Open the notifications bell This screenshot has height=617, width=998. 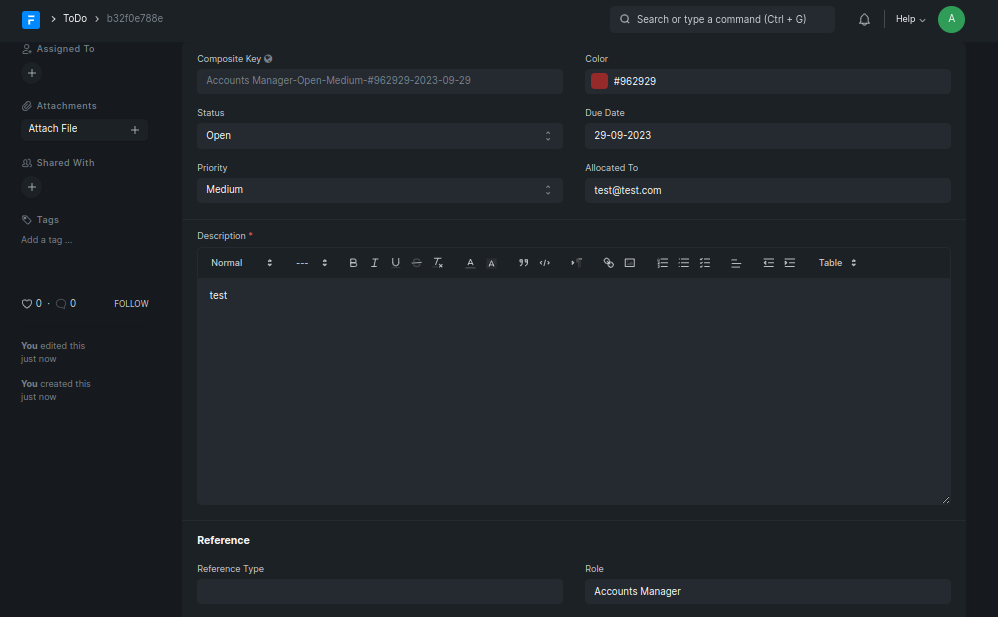click(x=864, y=19)
